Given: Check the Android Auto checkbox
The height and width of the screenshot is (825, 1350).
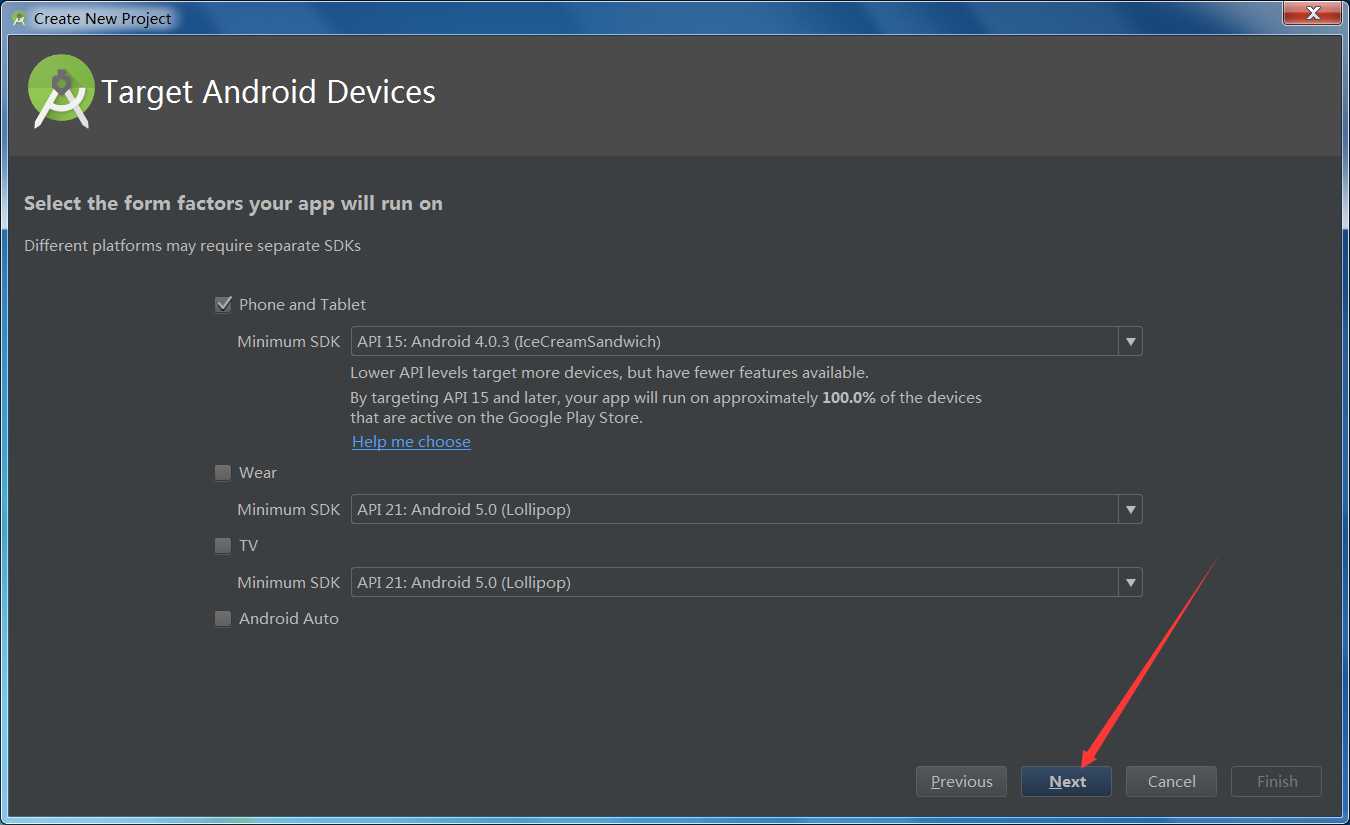Looking at the screenshot, I should point(223,619).
